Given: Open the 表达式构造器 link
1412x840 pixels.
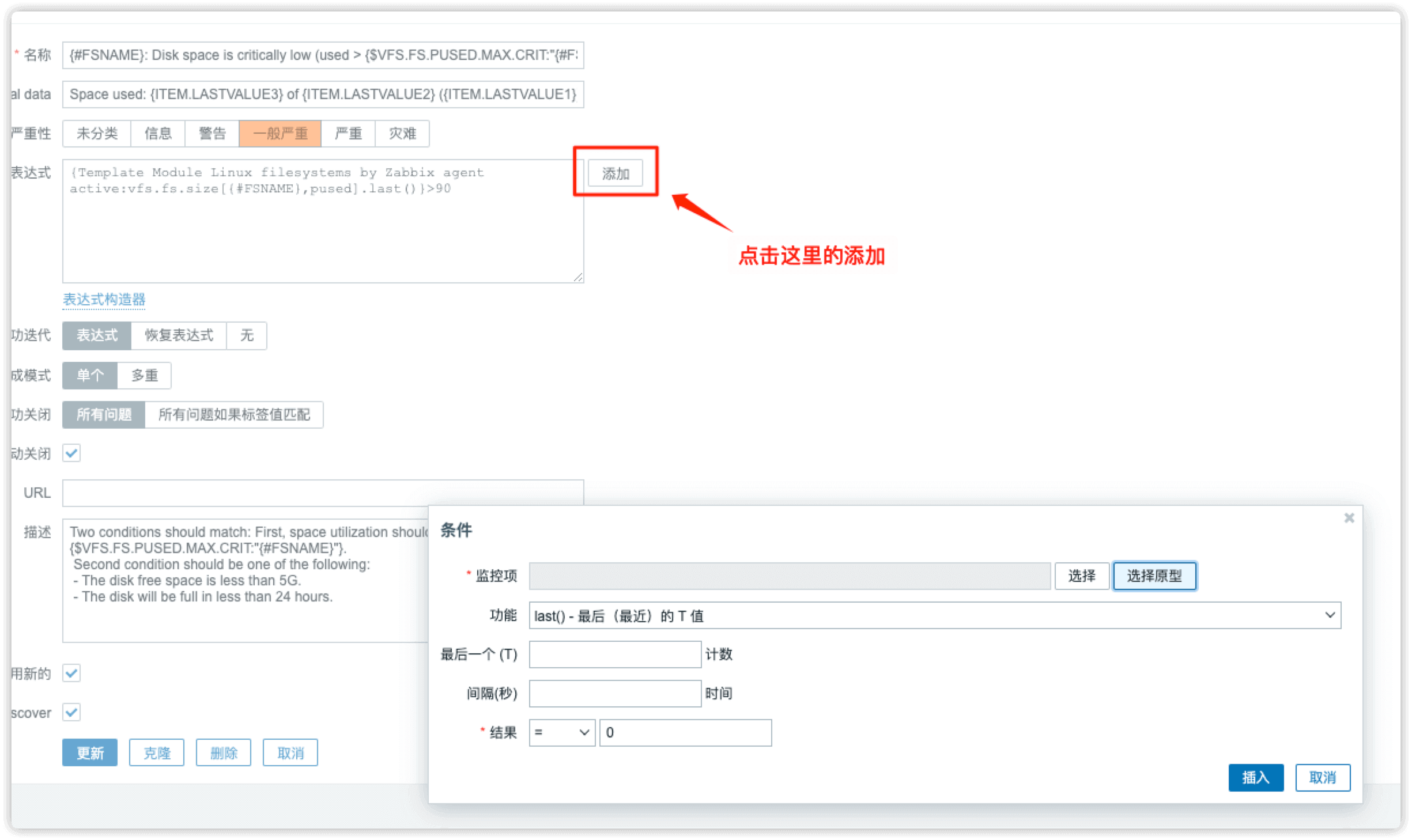Looking at the screenshot, I should [104, 300].
